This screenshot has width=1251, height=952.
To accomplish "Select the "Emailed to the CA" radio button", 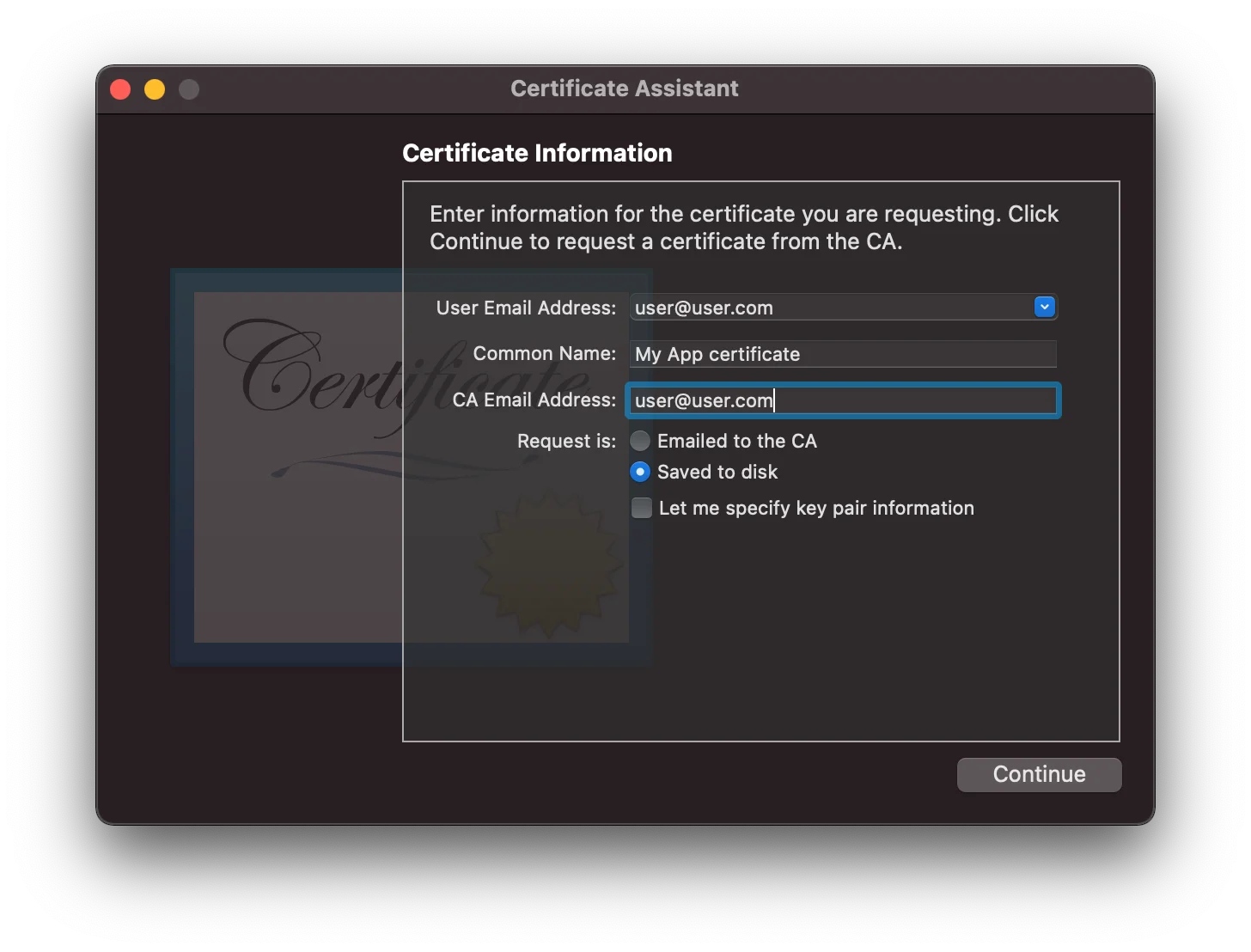I will click(x=640, y=441).
